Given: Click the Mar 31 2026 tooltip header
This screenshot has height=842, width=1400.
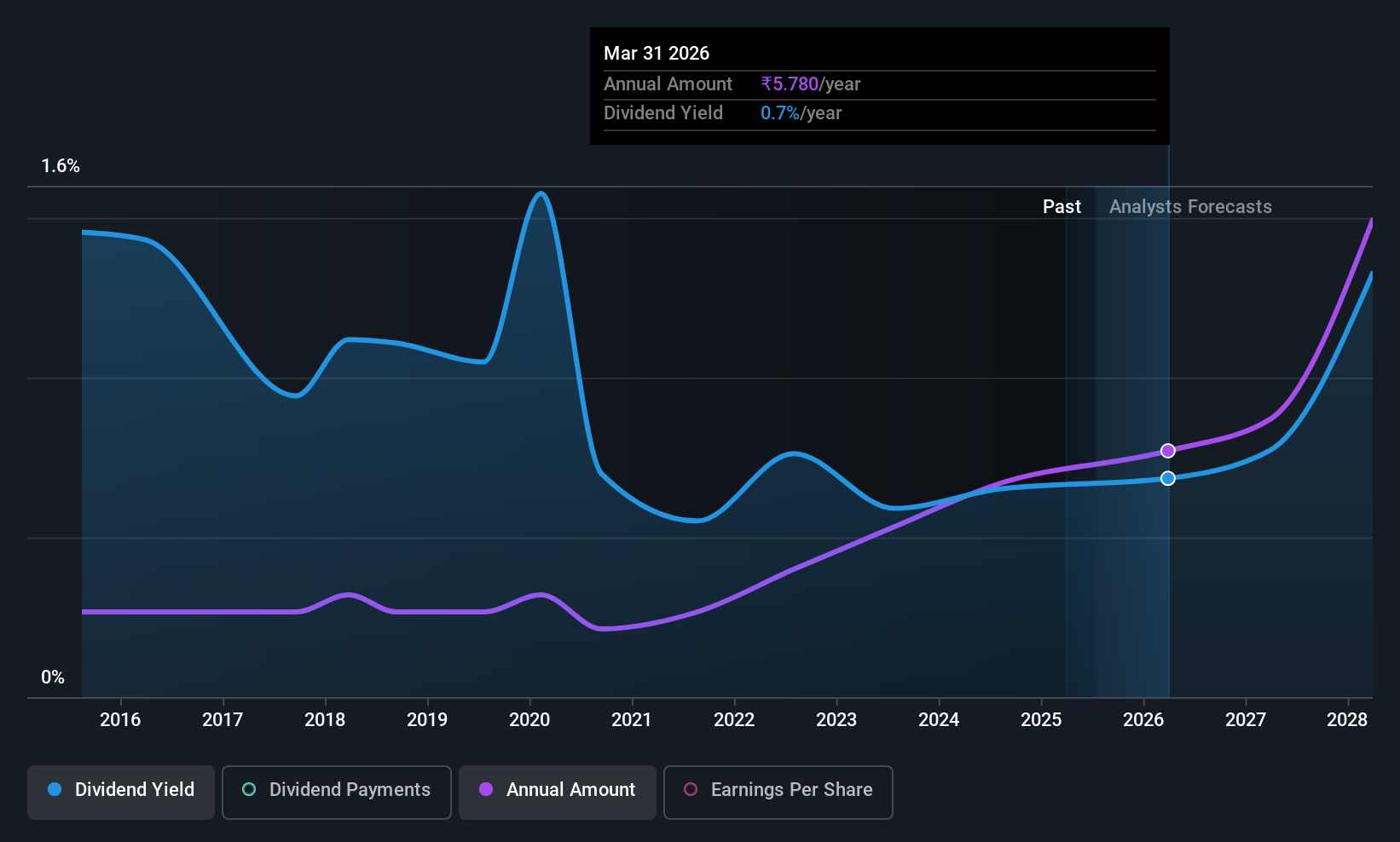Looking at the screenshot, I should 657,53.
